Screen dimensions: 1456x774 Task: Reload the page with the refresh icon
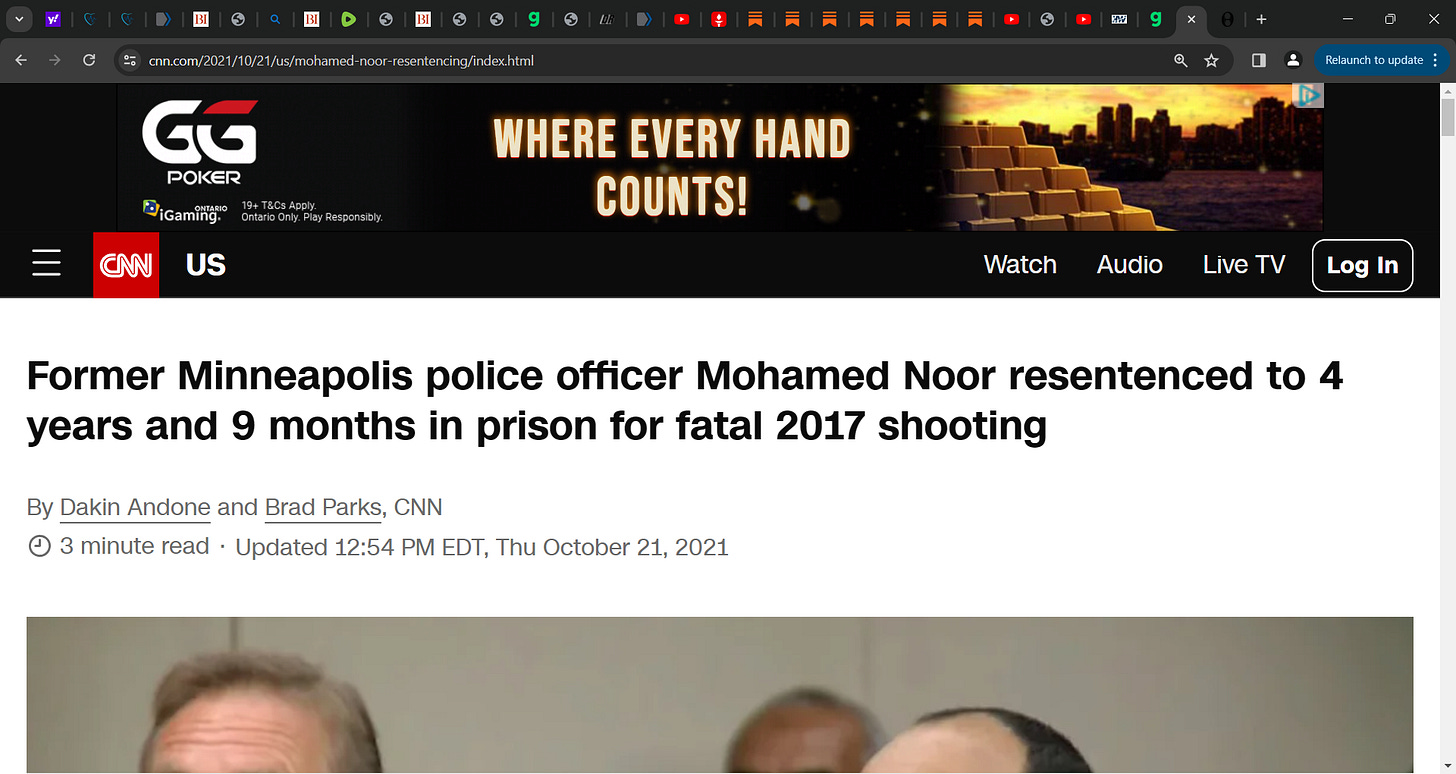pyautogui.click(x=89, y=60)
